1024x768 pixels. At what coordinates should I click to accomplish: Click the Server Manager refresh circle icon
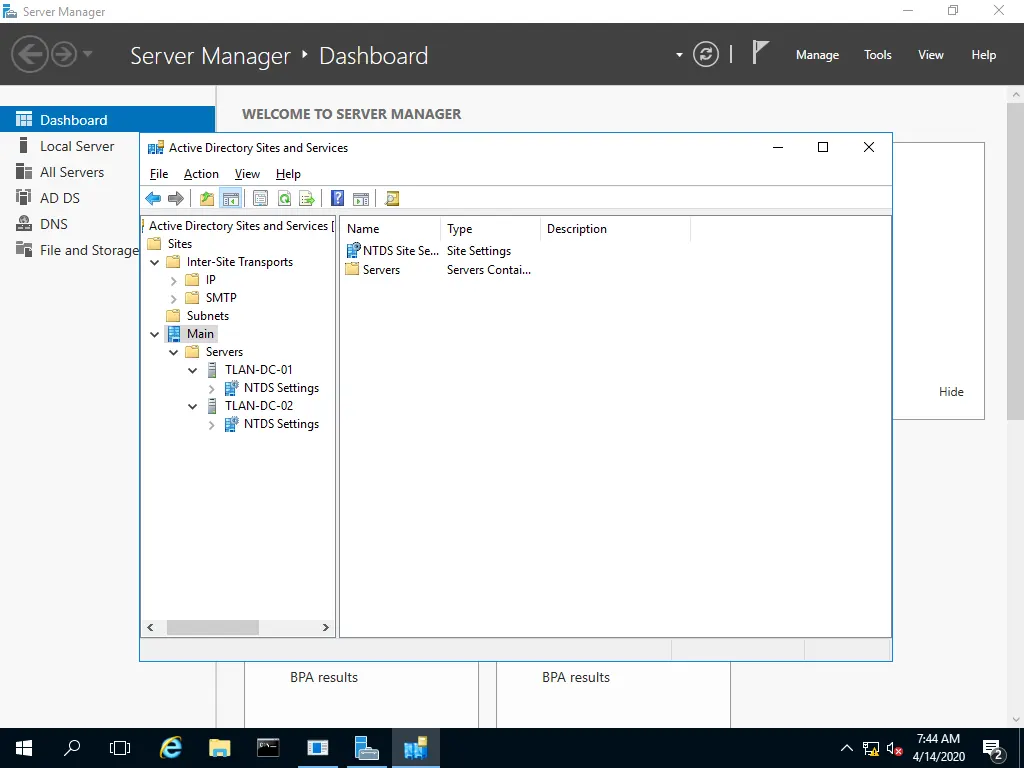(x=705, y=54)
